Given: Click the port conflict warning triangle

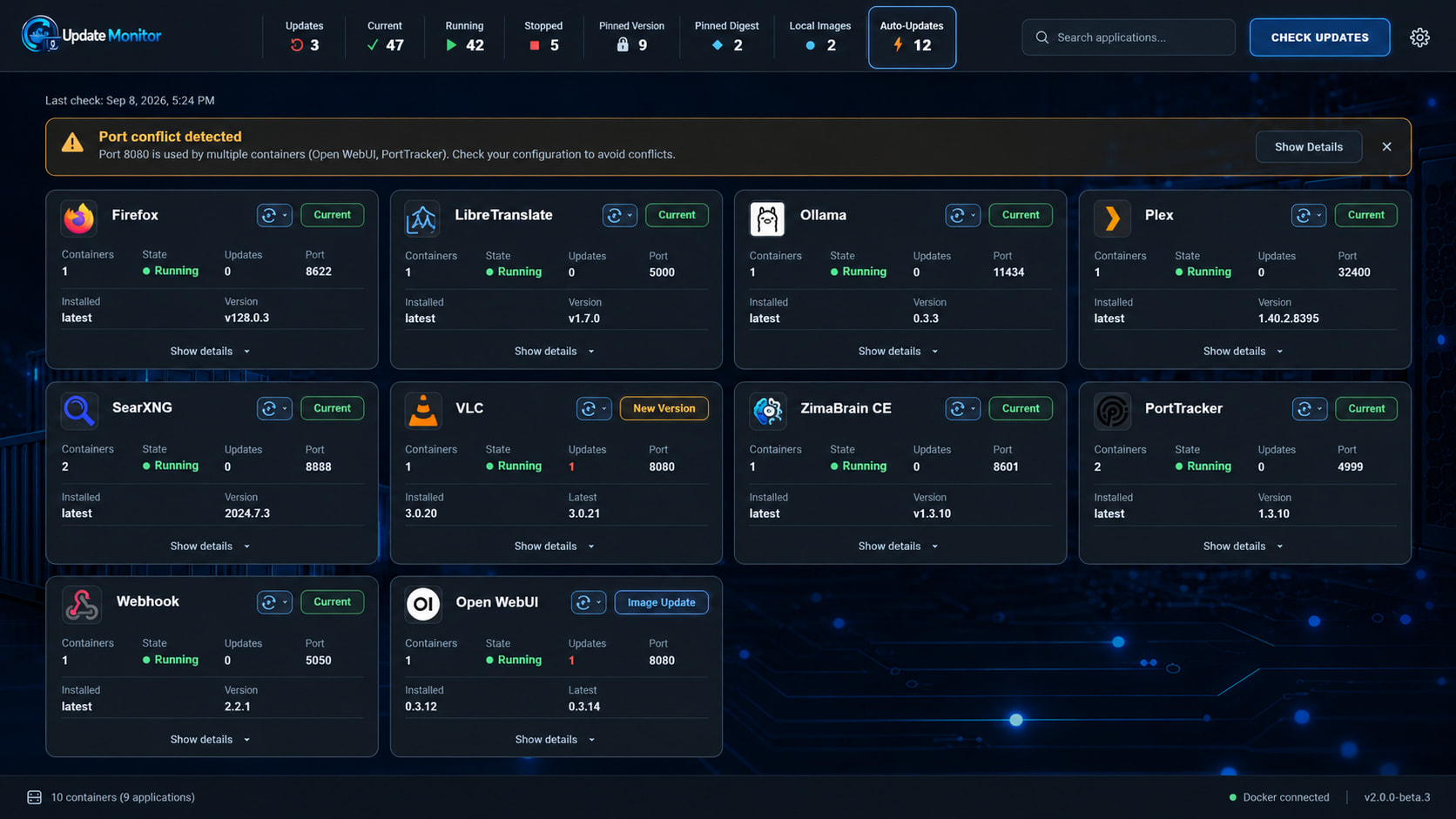Looking at the screenshot, I should [x=72, y=143].
